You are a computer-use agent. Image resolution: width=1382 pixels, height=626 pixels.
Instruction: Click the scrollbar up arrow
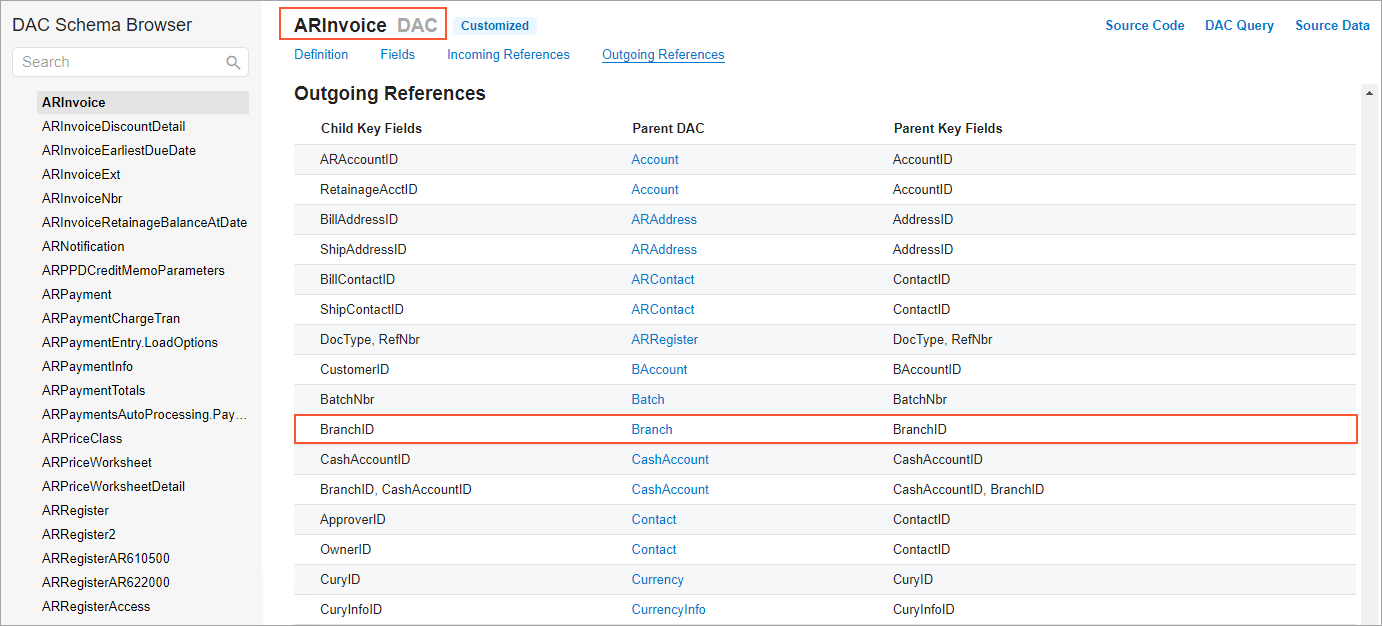coord(1367,93)
